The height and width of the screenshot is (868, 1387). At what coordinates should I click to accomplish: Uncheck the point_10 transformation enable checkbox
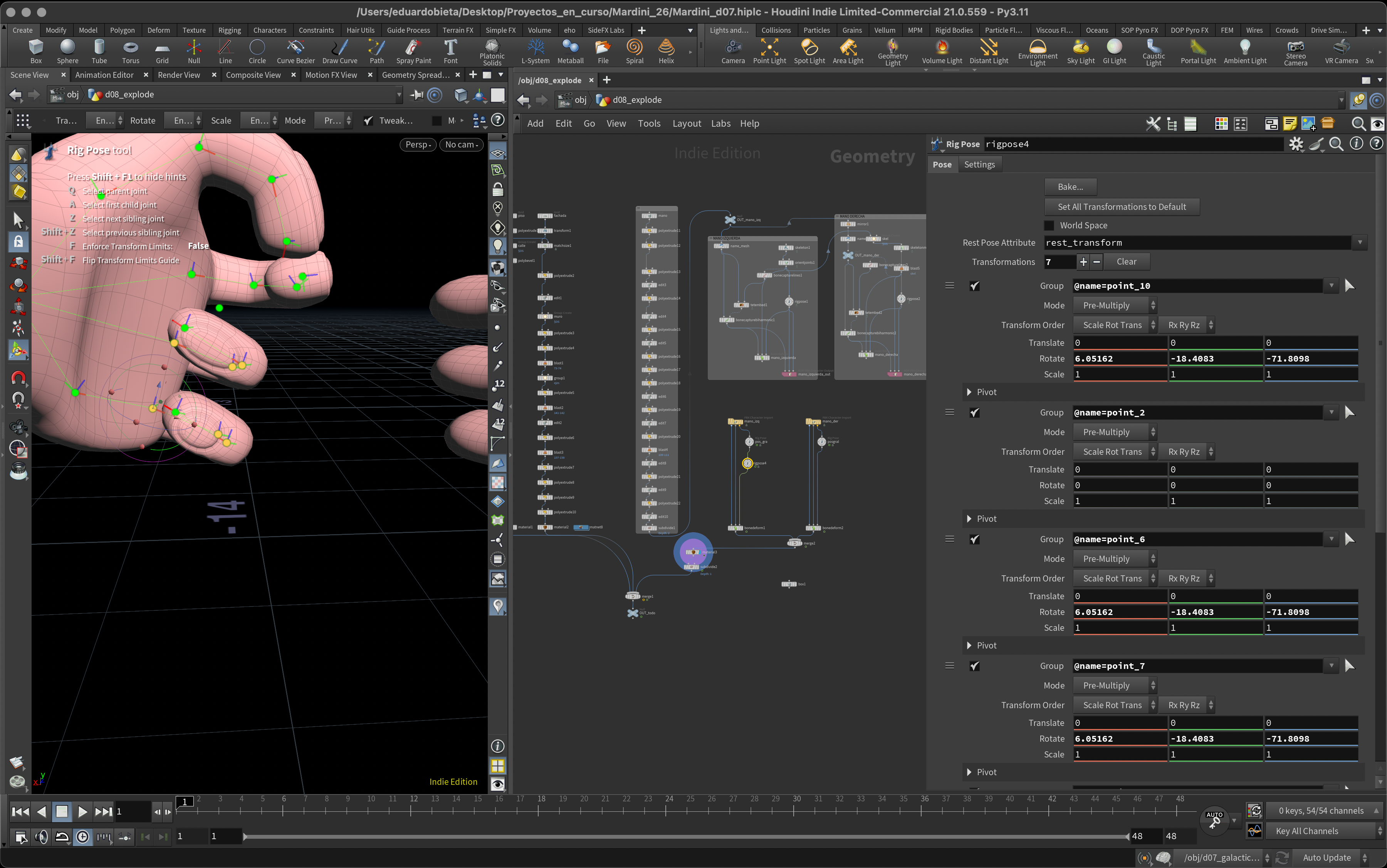point(975,286)
